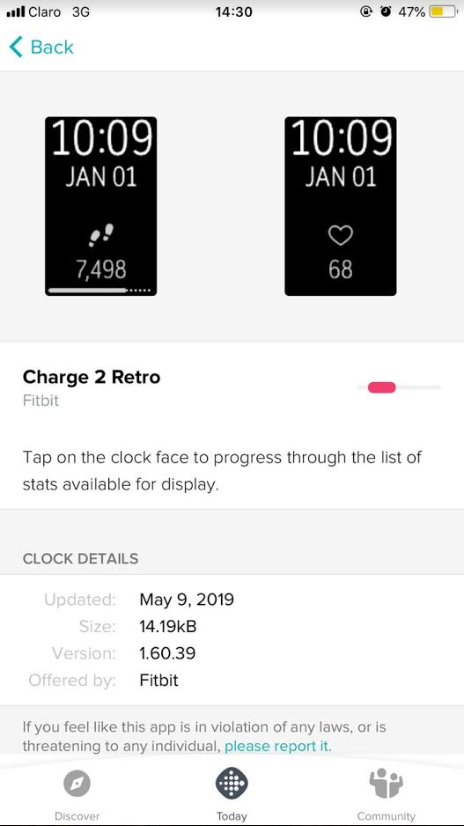The height and width of the screenshot is (826, 464).
Task: Tap the heart icon on clock preview
Action: pyautogui.click(x=341, y=235)
